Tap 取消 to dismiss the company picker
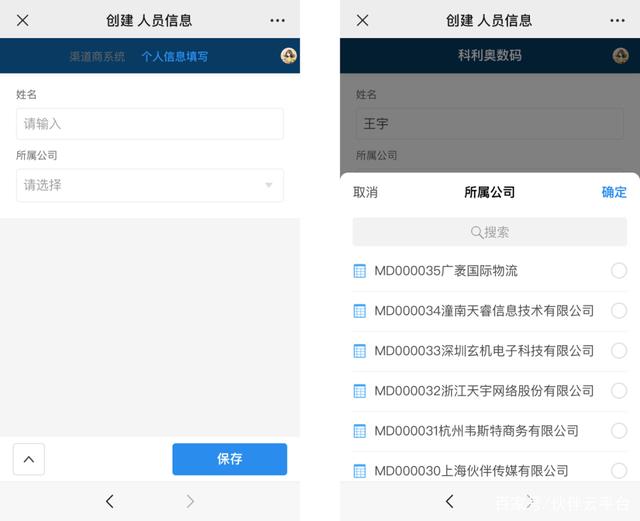Viewport: 640px width, 521px height. (365, 192)
